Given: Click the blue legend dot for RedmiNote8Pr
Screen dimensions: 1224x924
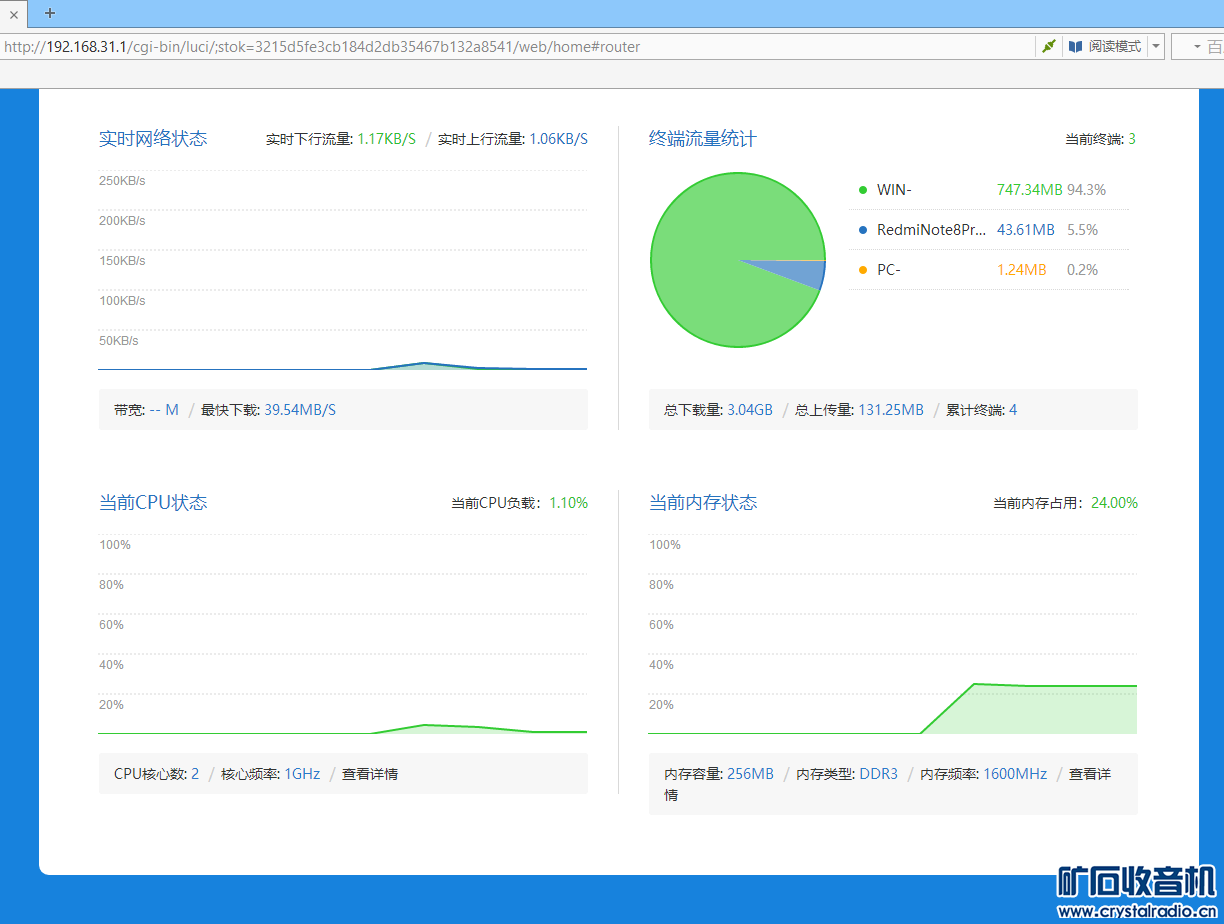Looking at the screenshot, I should (x=863, y=230).
